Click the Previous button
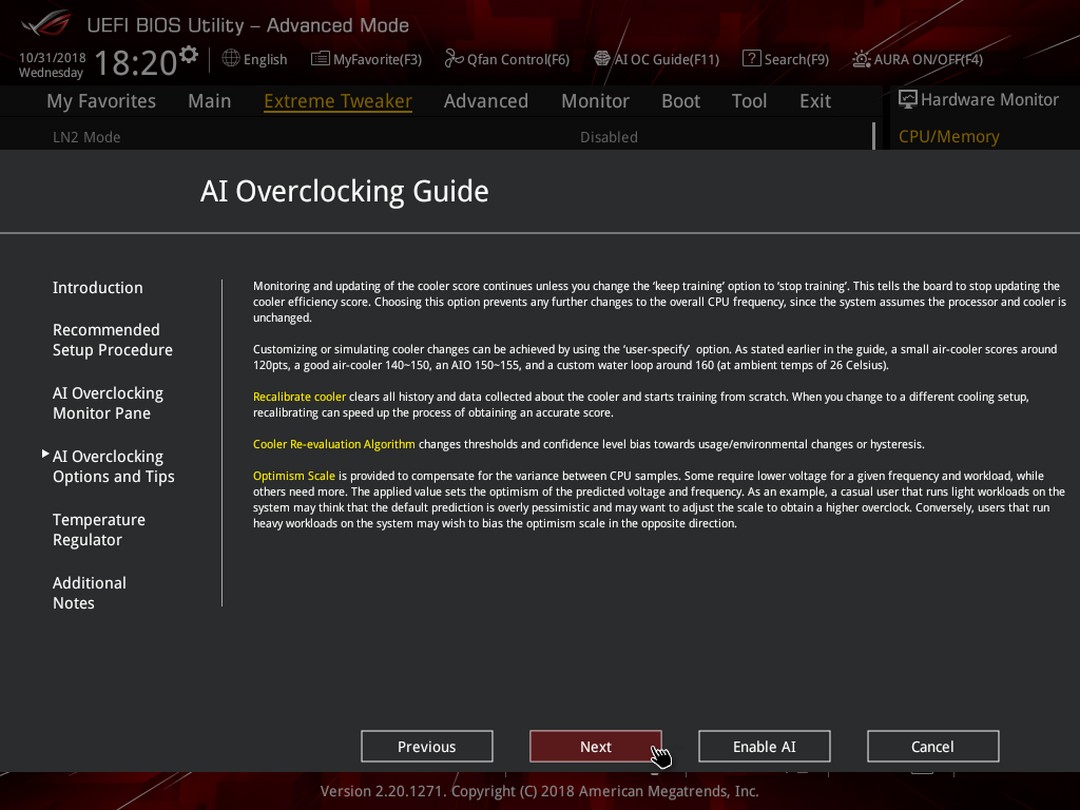This screenshot has height=810, width=1080. pyautogui.click(x=427, y=747)
